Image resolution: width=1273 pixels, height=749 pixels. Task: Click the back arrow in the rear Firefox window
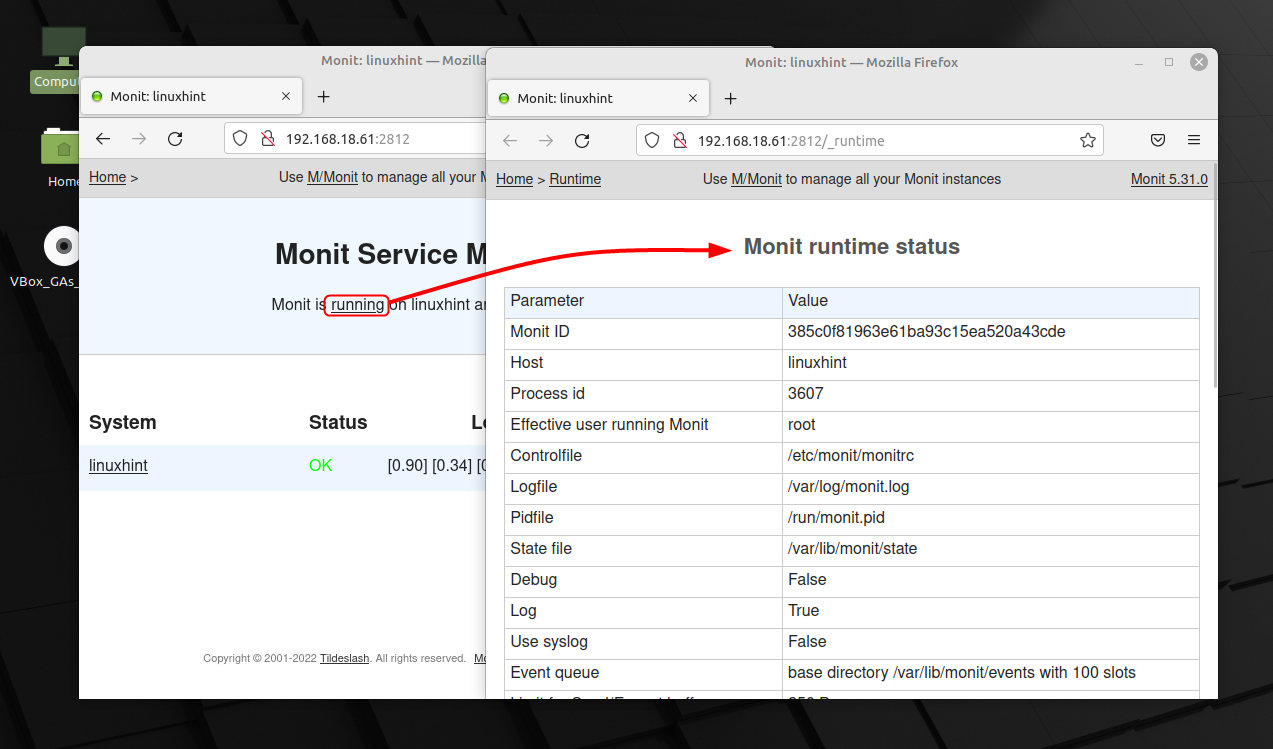point(103,139)
